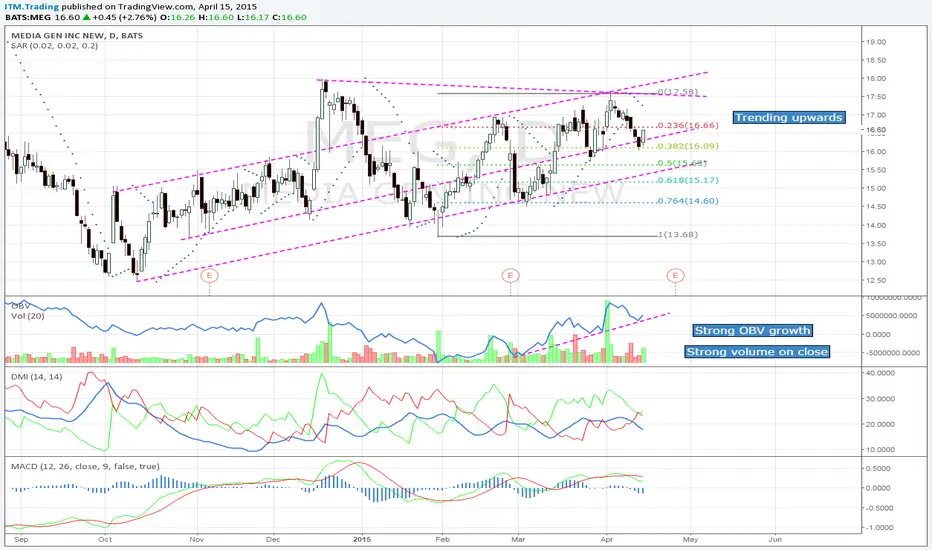Click the MEDIA GEN INC NEW, D, BATS title
Screen dimensions: 932x550
(77, 36)
